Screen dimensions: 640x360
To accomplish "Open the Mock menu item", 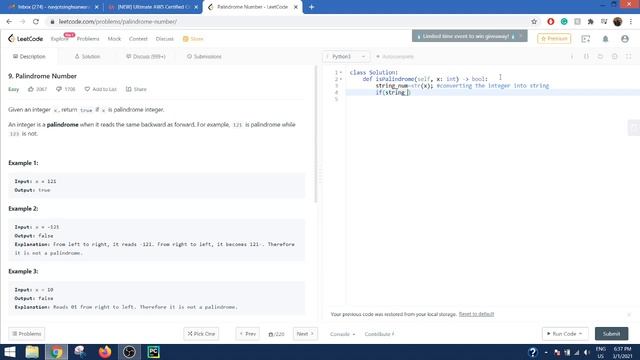I will point(114,39).
